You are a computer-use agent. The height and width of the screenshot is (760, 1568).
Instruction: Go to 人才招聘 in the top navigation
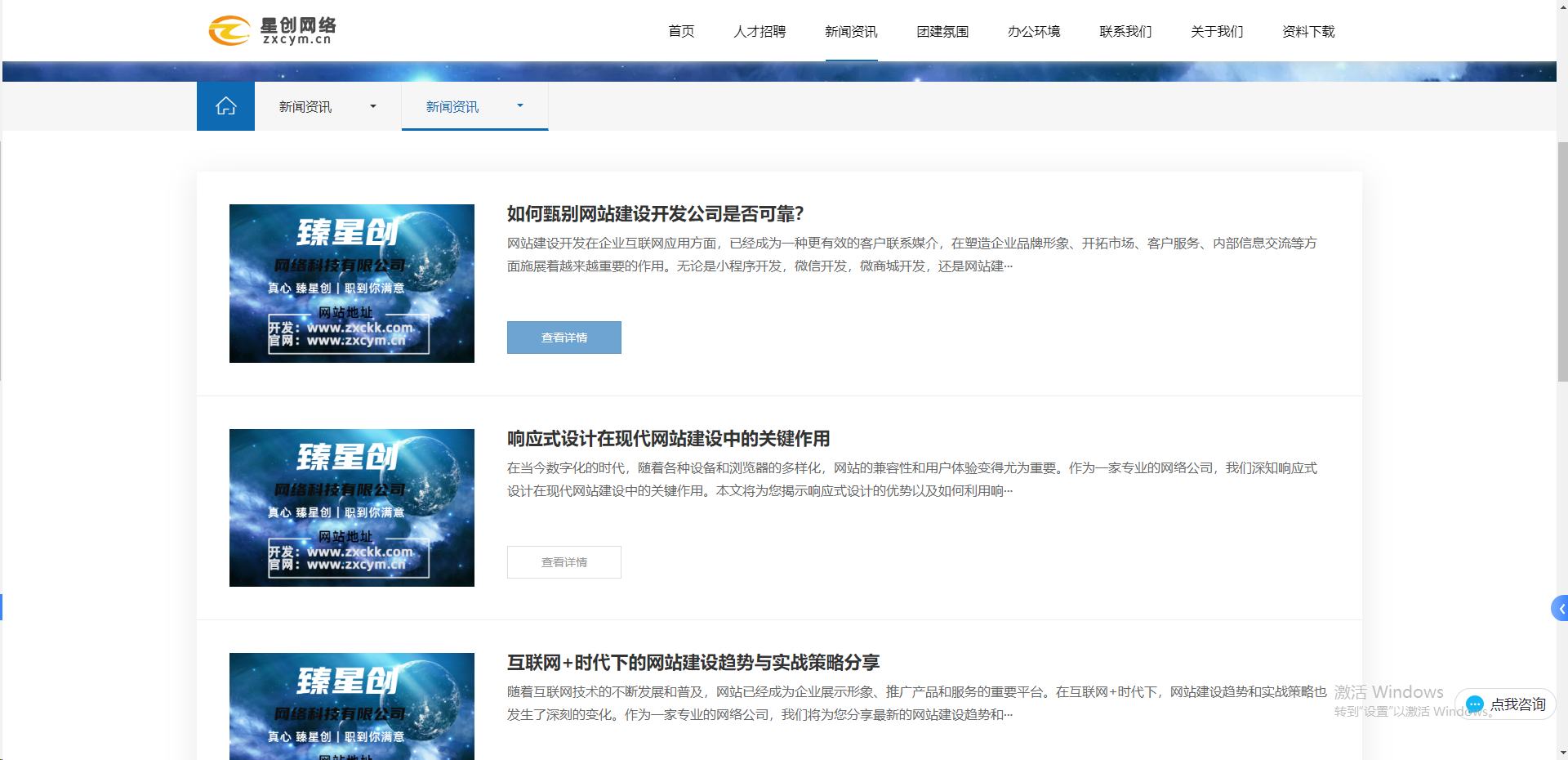click(x=759, y=31)
